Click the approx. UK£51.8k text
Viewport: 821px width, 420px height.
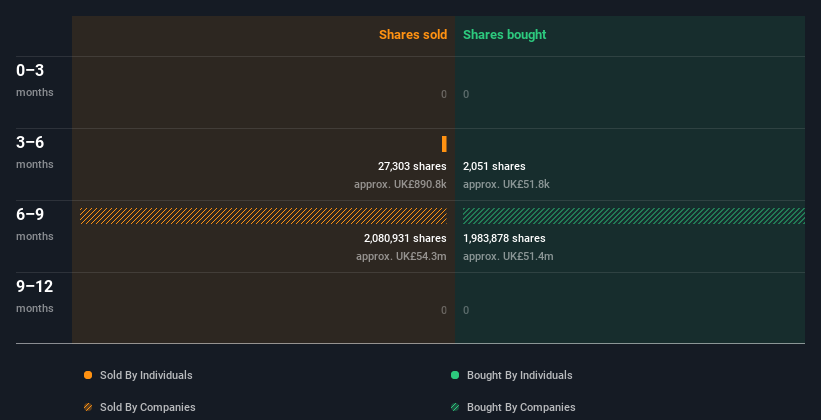pyautogui.click(x=506, y=184)
